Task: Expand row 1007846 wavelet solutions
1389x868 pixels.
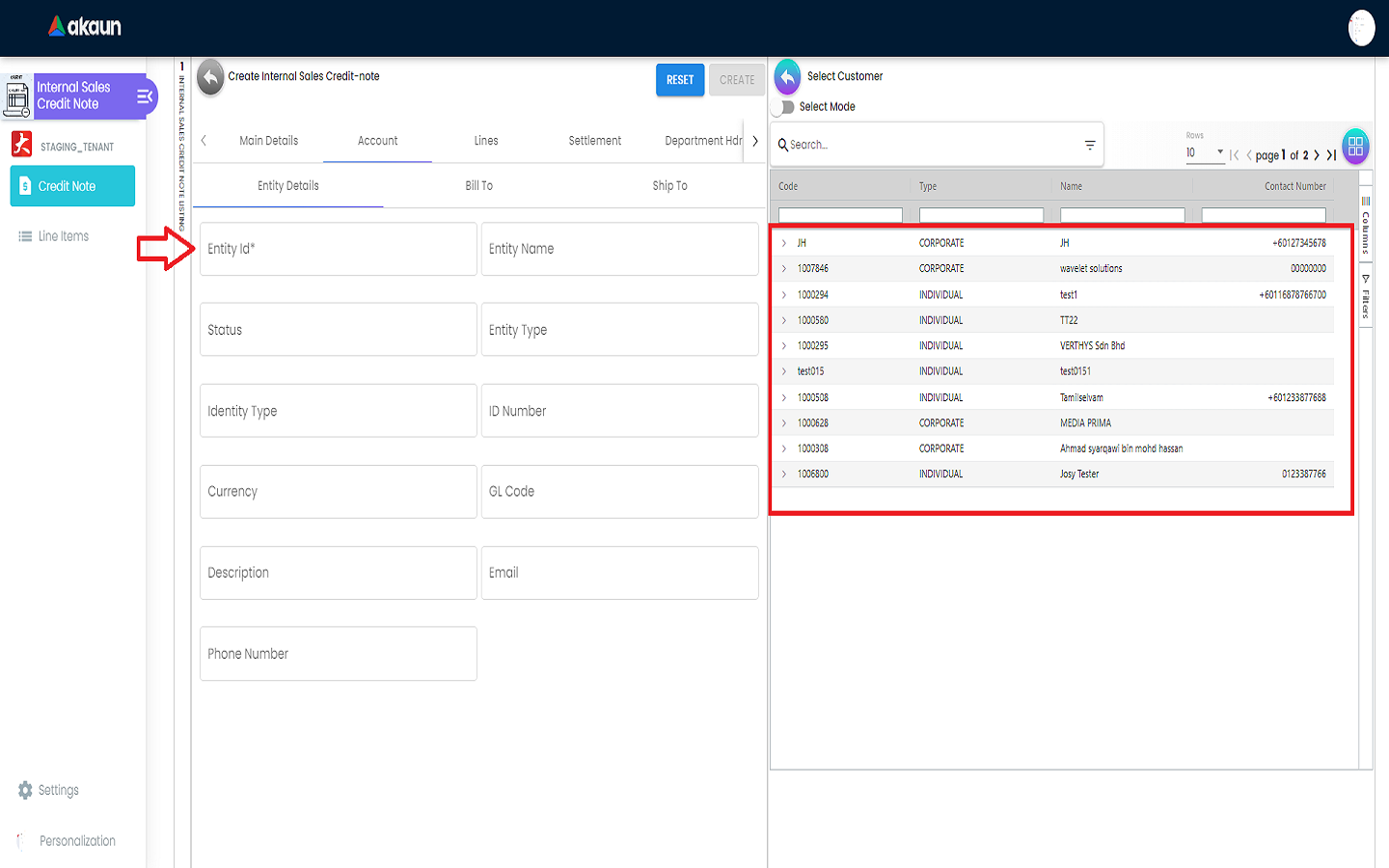Action: [x=784, y=269]
